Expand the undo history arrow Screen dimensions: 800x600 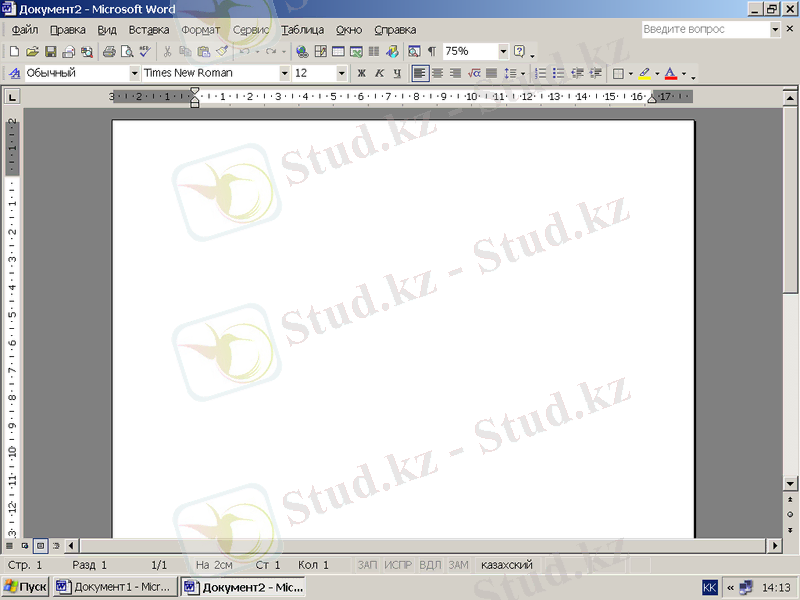[x=257, y=52]
